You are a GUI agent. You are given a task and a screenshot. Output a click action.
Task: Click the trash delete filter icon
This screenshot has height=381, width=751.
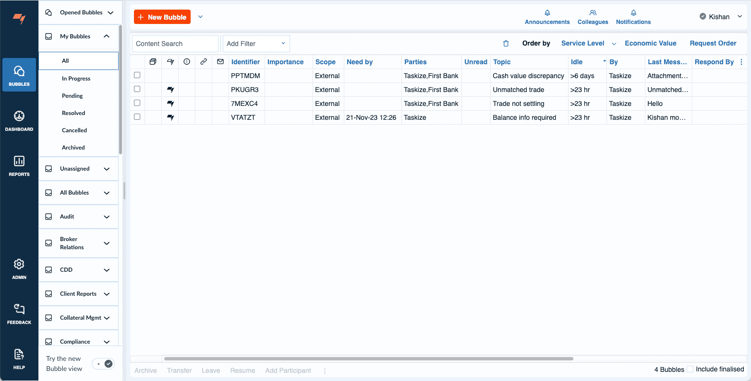tap(506, 44)
